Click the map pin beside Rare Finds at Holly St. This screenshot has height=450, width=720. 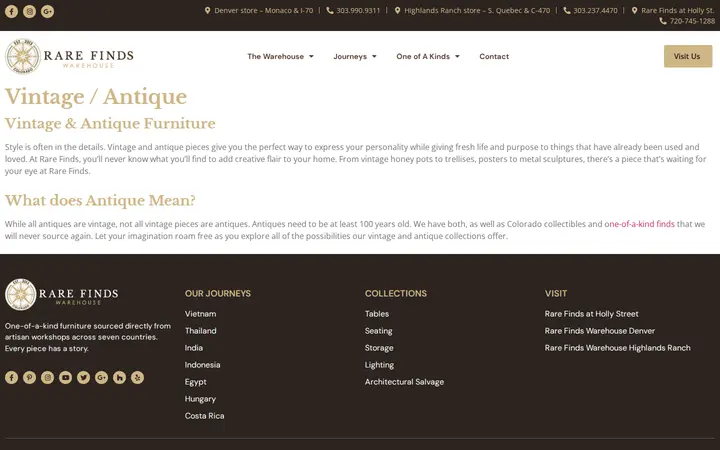click(635, 10)
